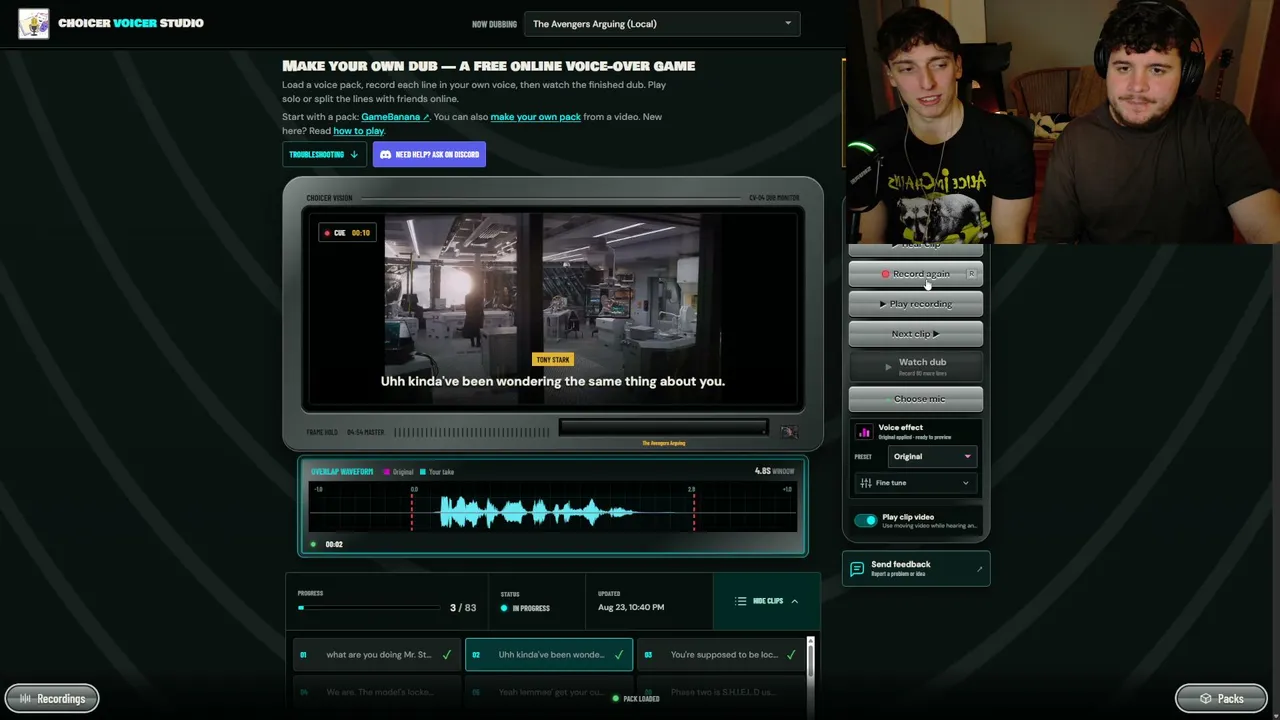The image size is (1280, 720).
Task: Click the 00:02 waveform time readout
Action: (334, 545)
